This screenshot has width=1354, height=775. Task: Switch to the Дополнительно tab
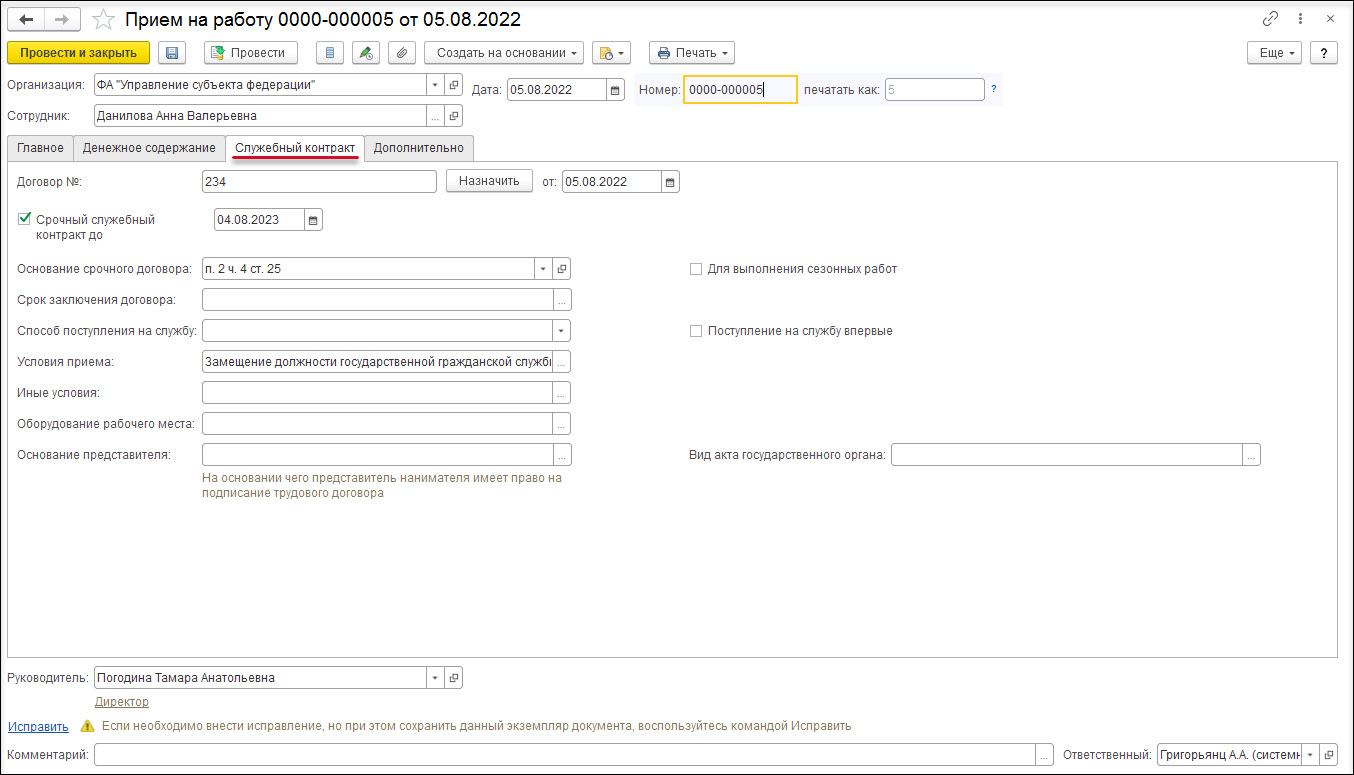(x=419, y=148)
